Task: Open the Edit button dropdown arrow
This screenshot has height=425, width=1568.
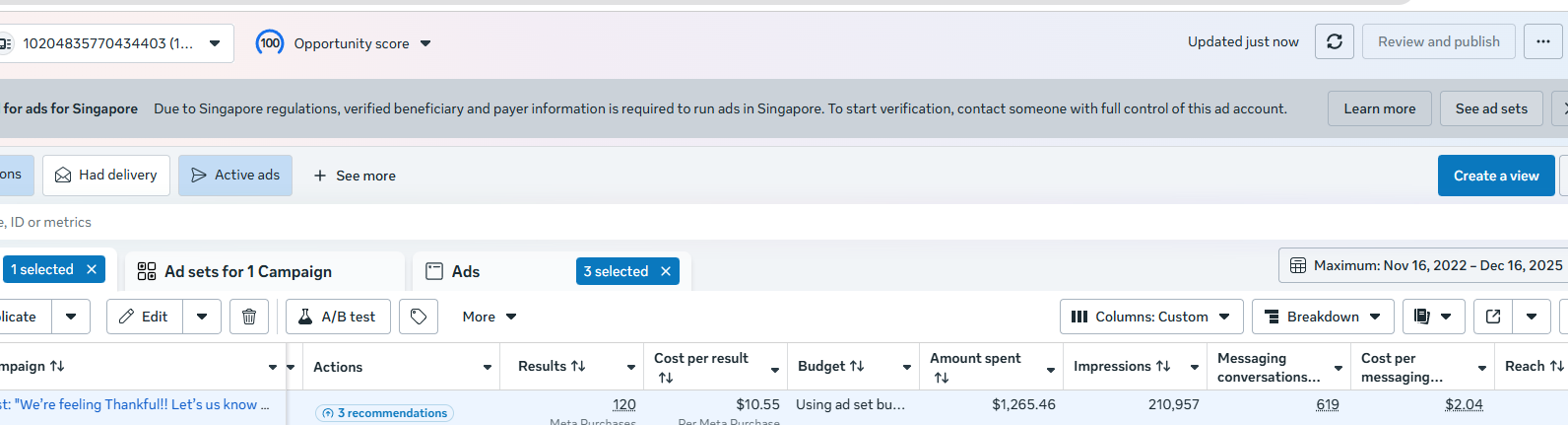Action: pos(202,317)
